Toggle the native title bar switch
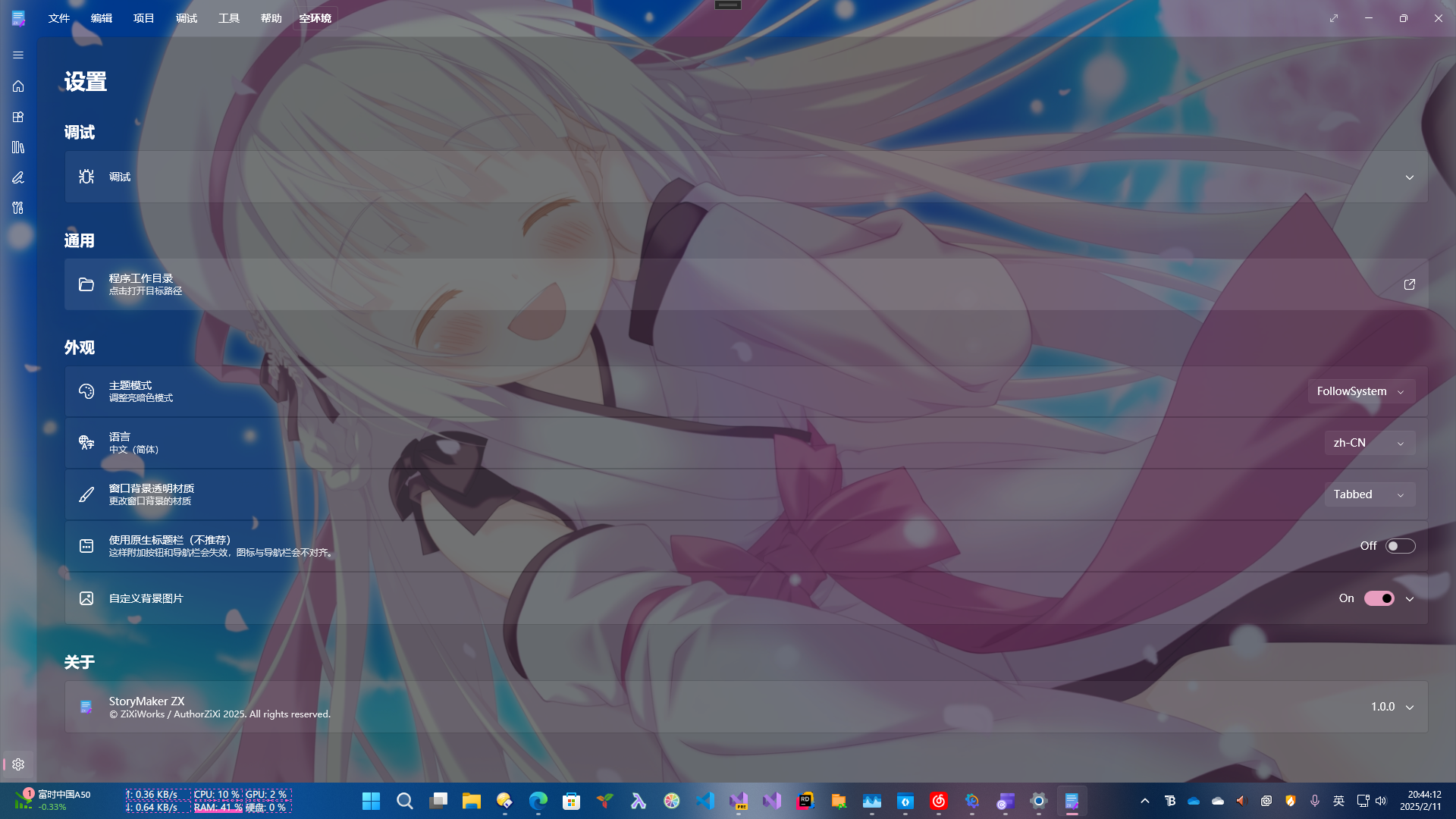 (1400, 546)
